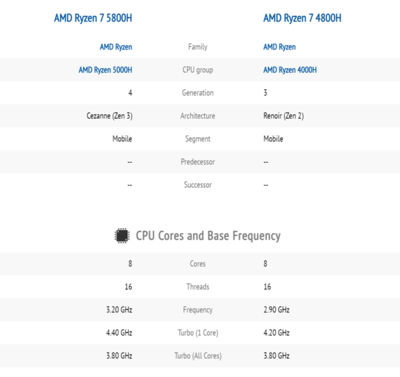Click the CPU group row label
This screenshot has height=377, width=400.
click(x=198, y=70)
